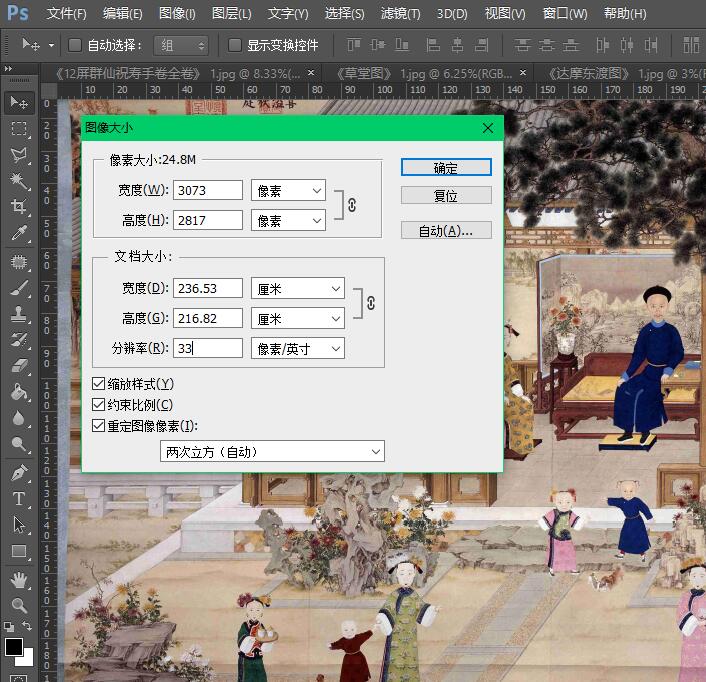Toggle 显示变换控件 checkbox
Screen dimensions: 706x682
[x=235, y=45]
